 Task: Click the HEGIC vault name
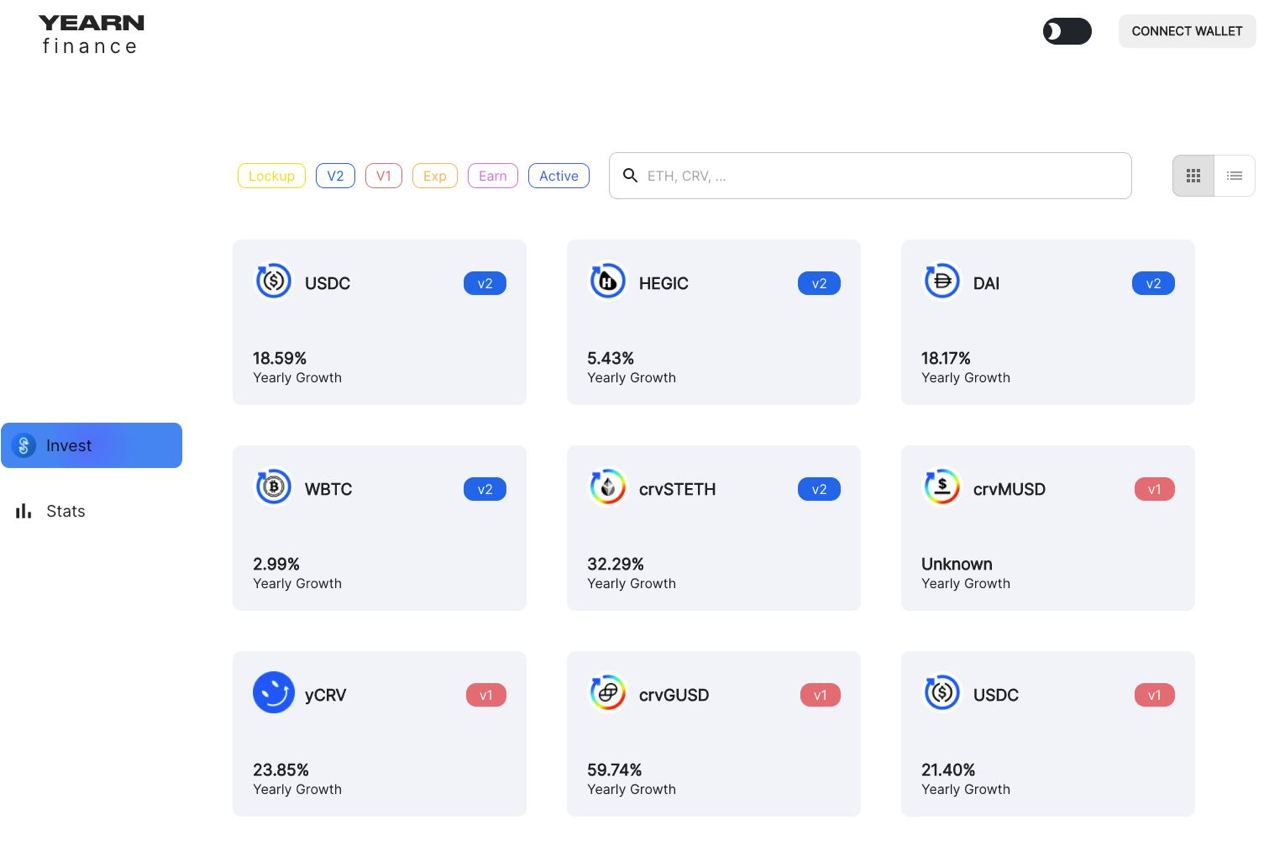coord(664,283)
